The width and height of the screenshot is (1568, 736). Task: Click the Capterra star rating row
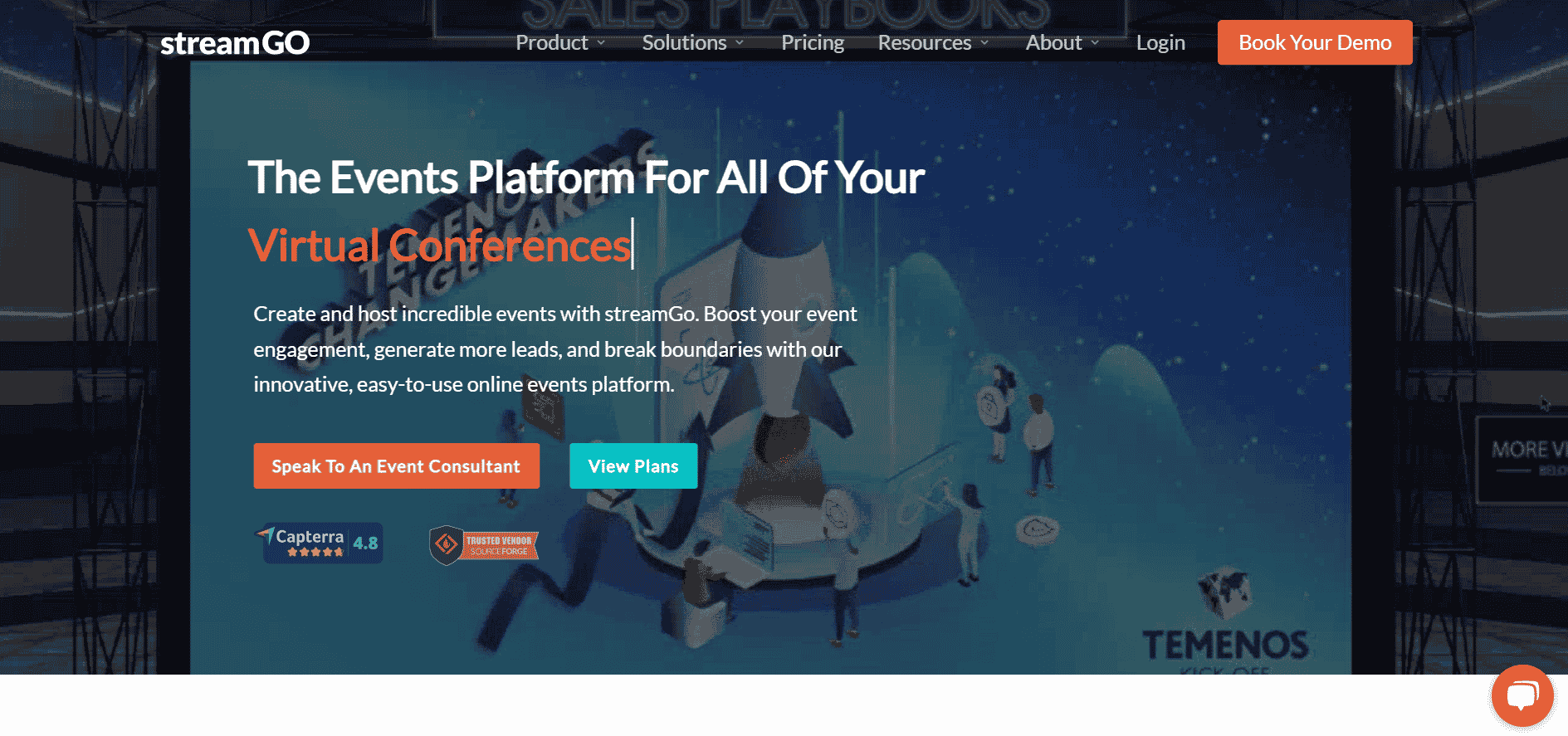[315, 552]
